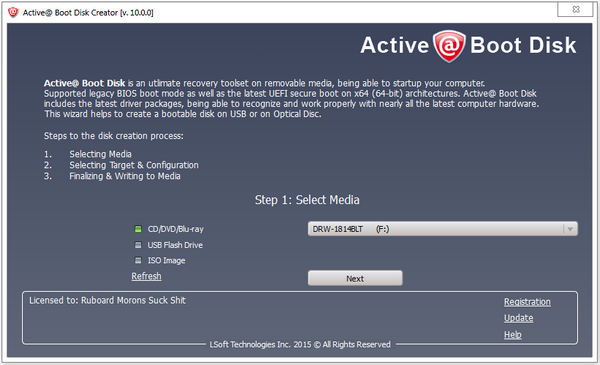
Task: Select the ISO Image option
Action: [x=160, y=261]
